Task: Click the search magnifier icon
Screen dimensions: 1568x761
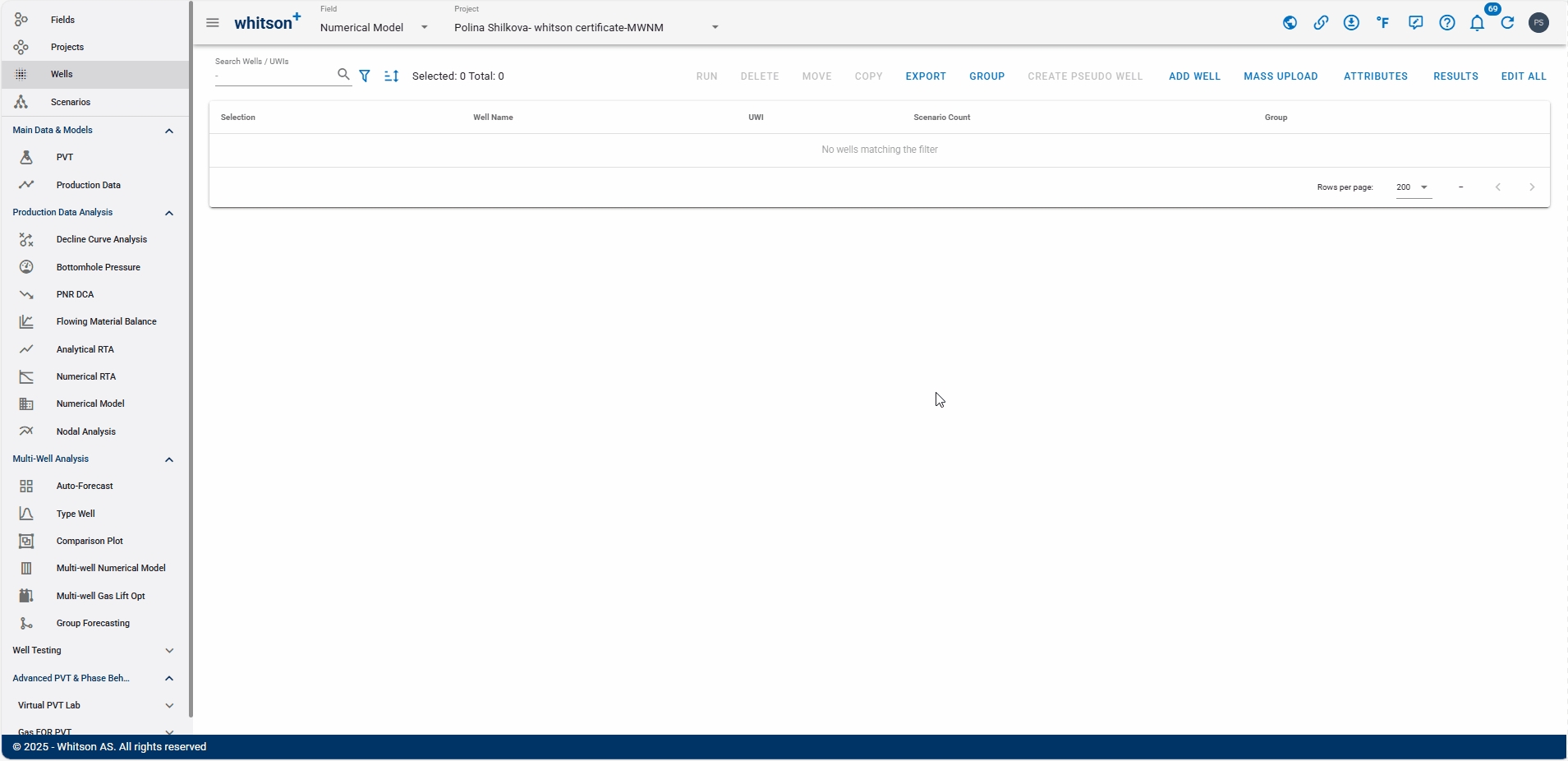Action: (x=343, y=74)
